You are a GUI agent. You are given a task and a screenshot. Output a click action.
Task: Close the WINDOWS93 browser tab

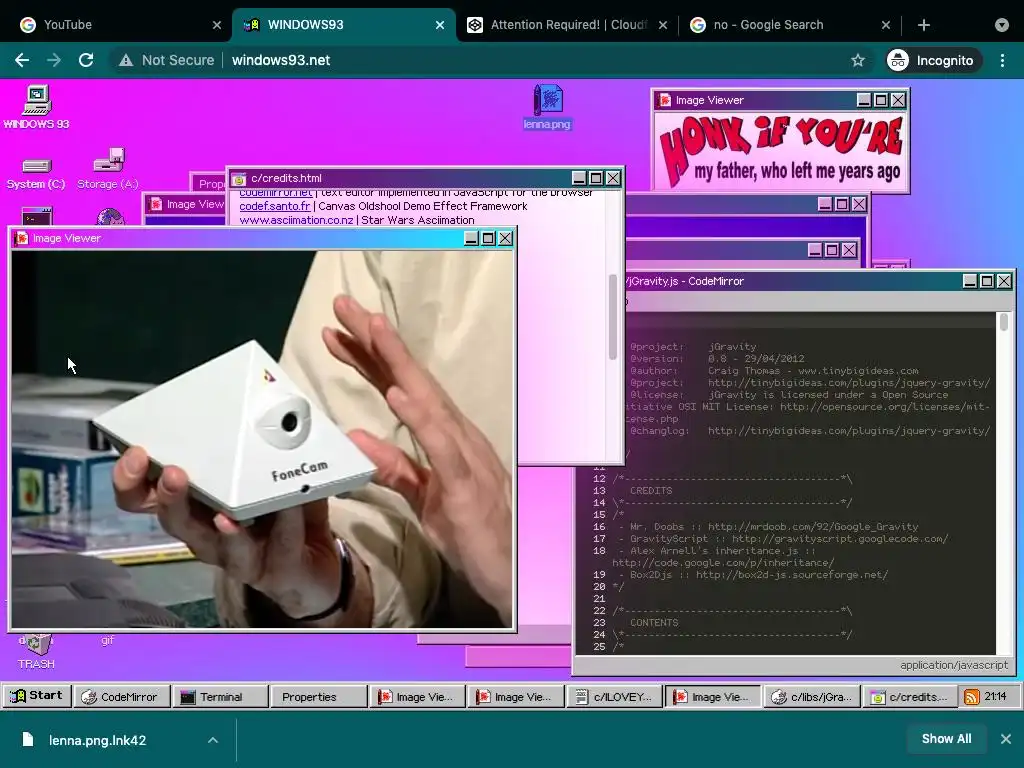[x=440, y=25]
